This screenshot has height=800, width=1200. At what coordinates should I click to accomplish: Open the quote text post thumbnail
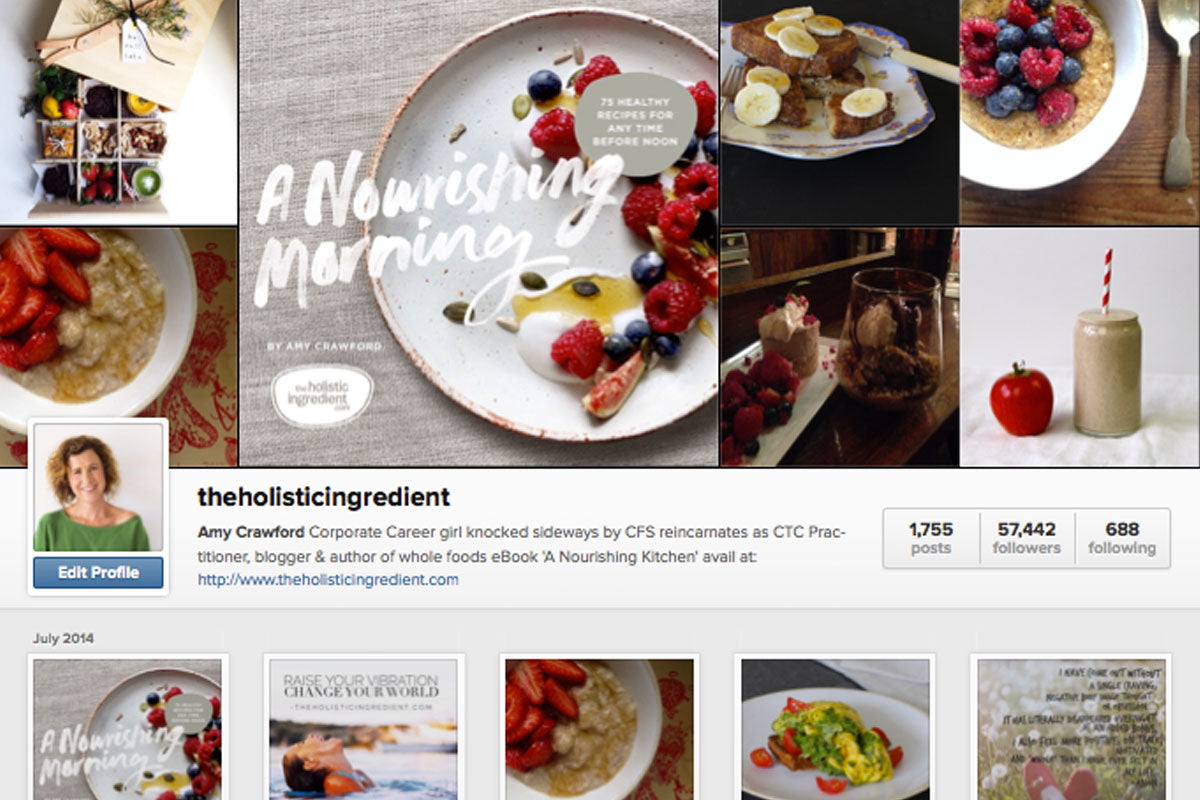(x=1071, y=729)
